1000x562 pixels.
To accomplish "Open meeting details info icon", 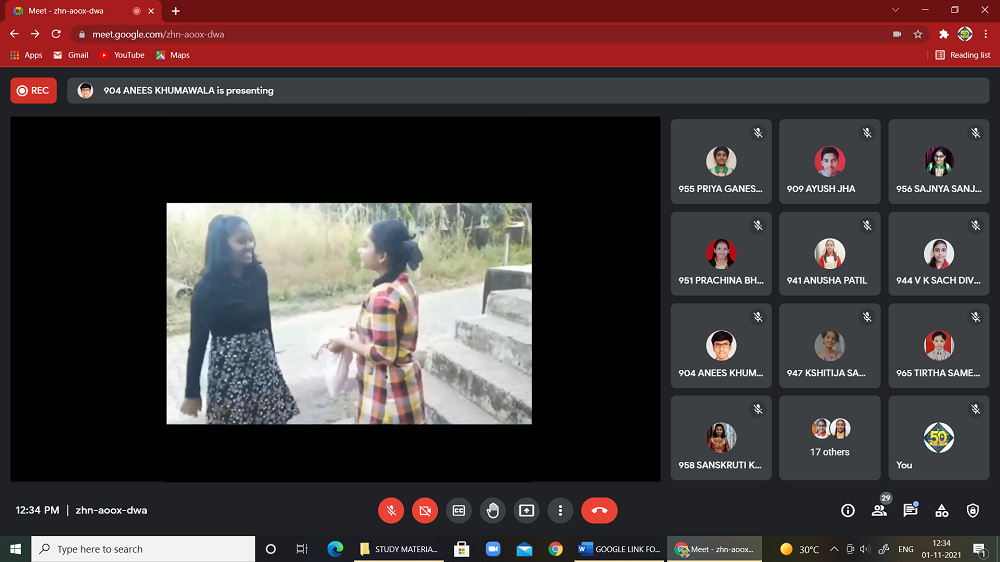I will tap(848, 510).
